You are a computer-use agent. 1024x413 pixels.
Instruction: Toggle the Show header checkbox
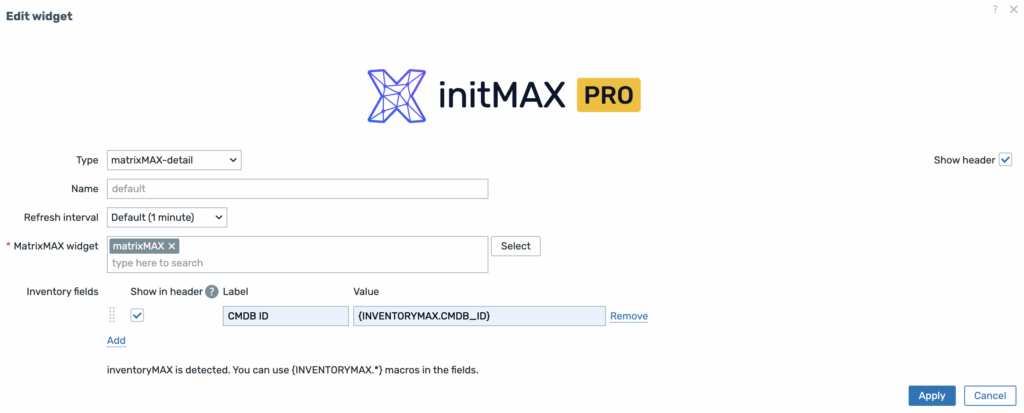(1006, 160)
